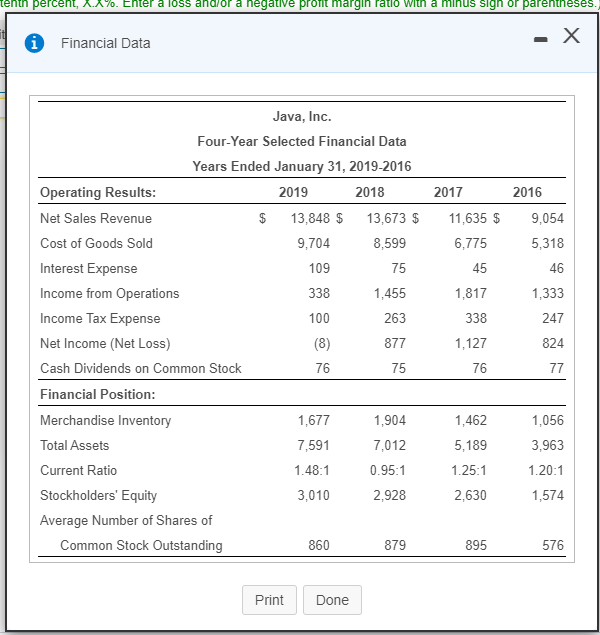Click the Done button

click(x=332, y=600)
